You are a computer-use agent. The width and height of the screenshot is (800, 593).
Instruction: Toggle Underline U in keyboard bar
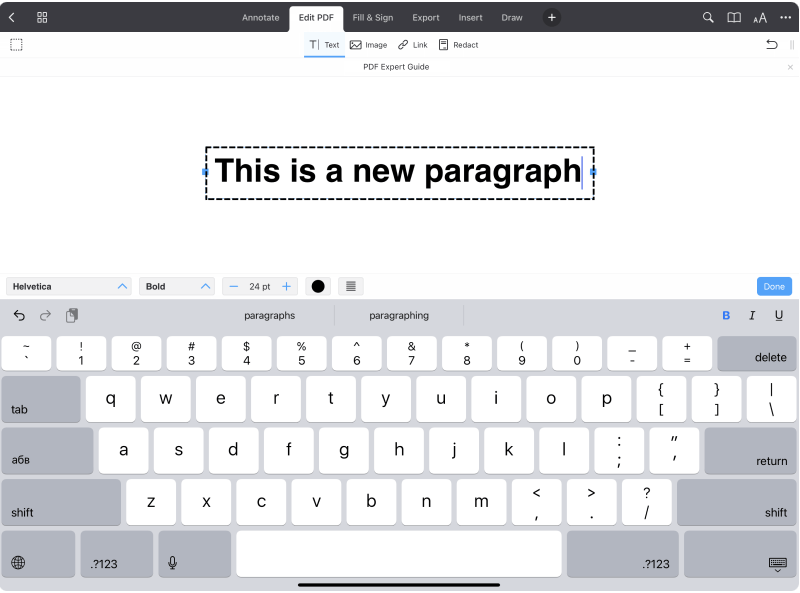tap(779, 315)
